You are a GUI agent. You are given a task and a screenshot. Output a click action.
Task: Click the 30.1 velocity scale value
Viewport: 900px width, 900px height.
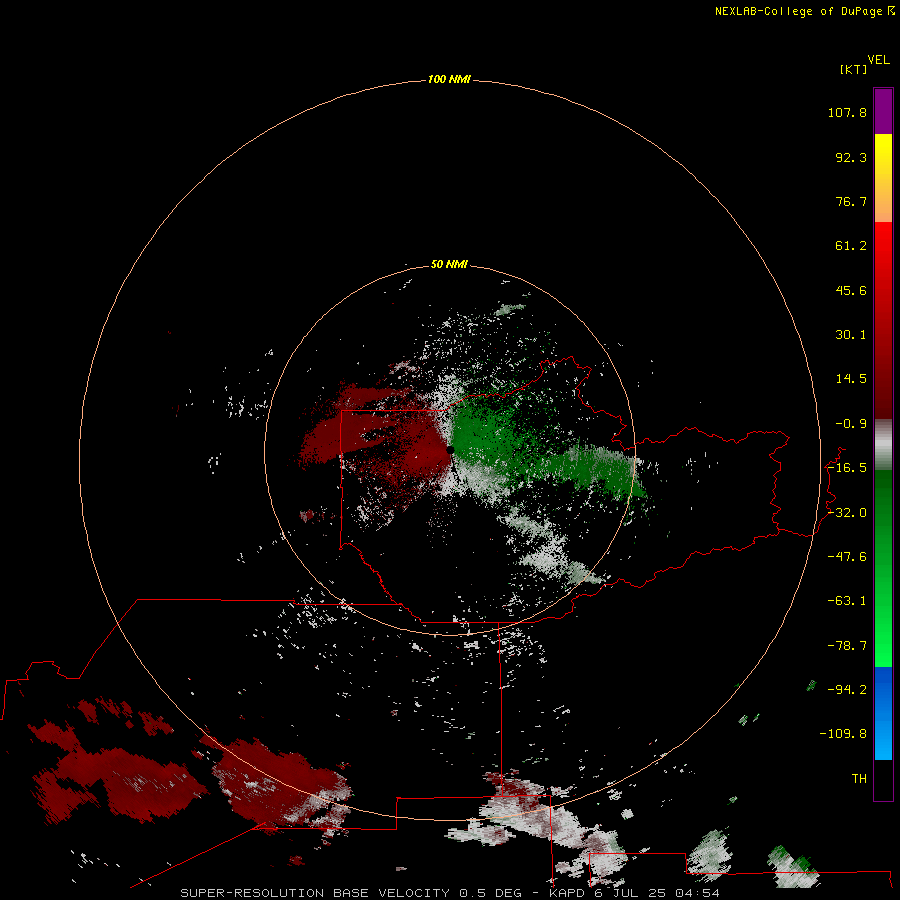pyautogui.click(x=851, y=335)
